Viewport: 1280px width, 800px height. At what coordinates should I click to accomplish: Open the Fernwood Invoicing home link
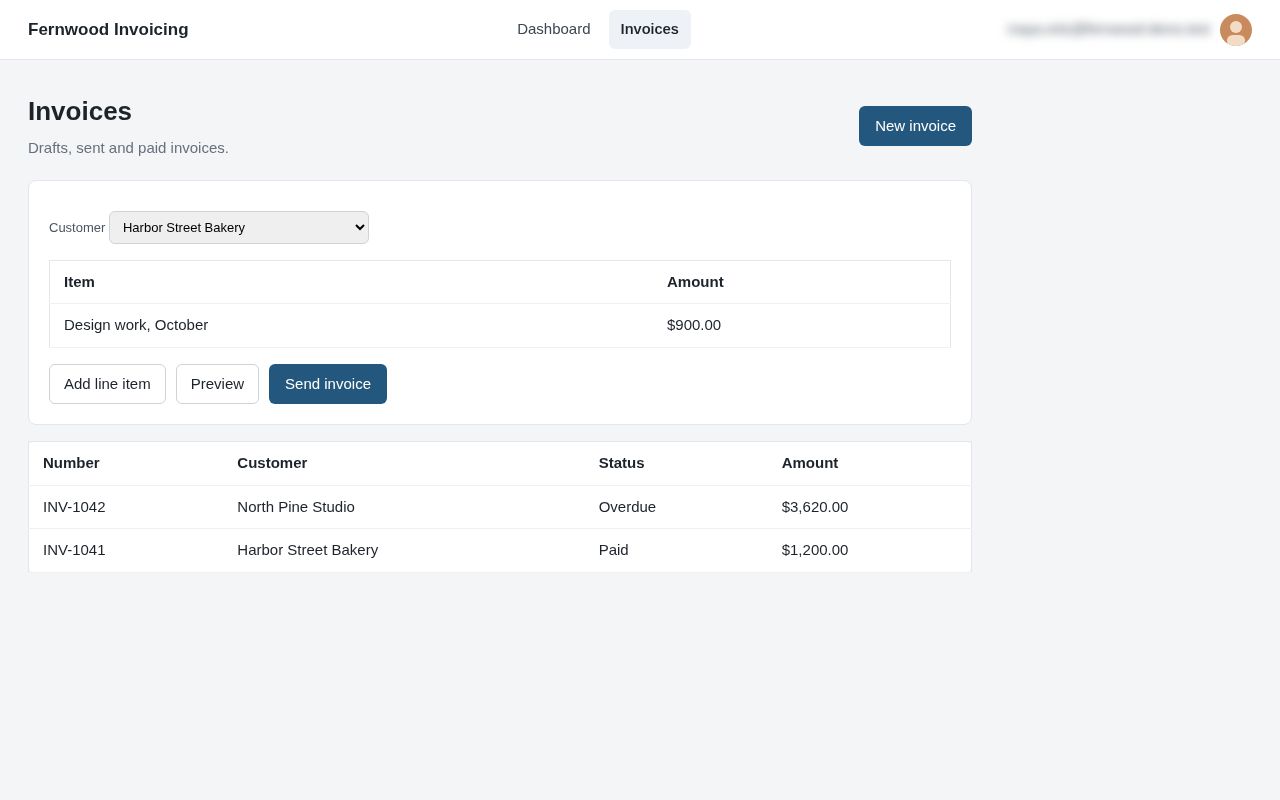point(108,30)
